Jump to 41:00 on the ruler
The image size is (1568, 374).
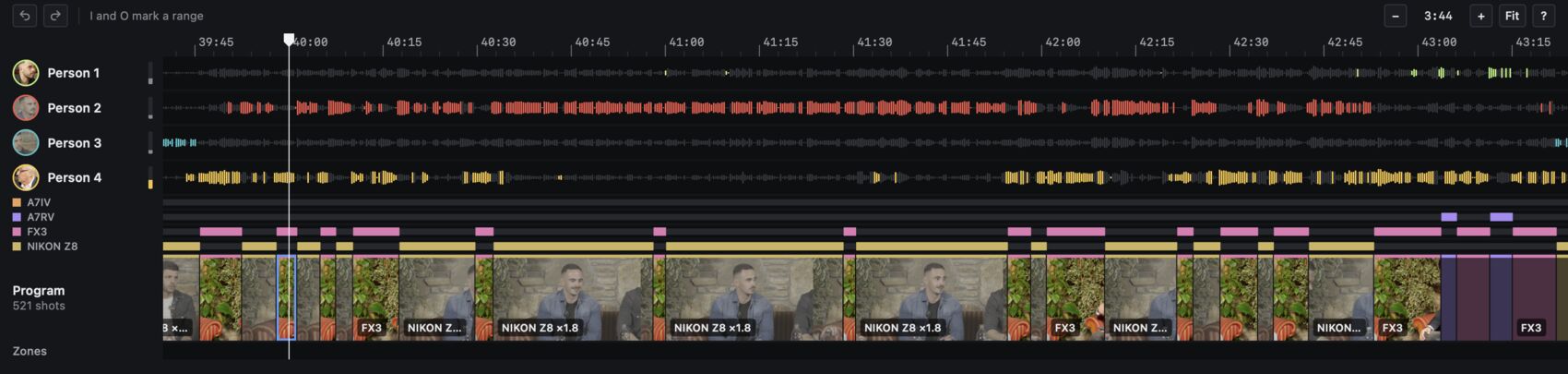click(x=686, y=42)
